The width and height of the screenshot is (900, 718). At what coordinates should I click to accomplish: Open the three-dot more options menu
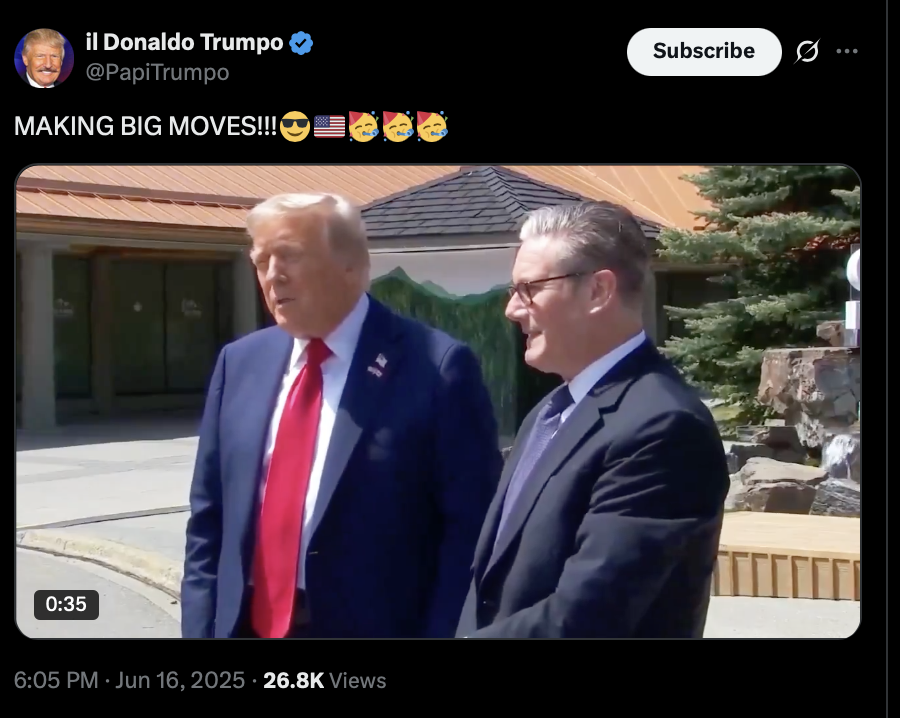click(847, 51)
